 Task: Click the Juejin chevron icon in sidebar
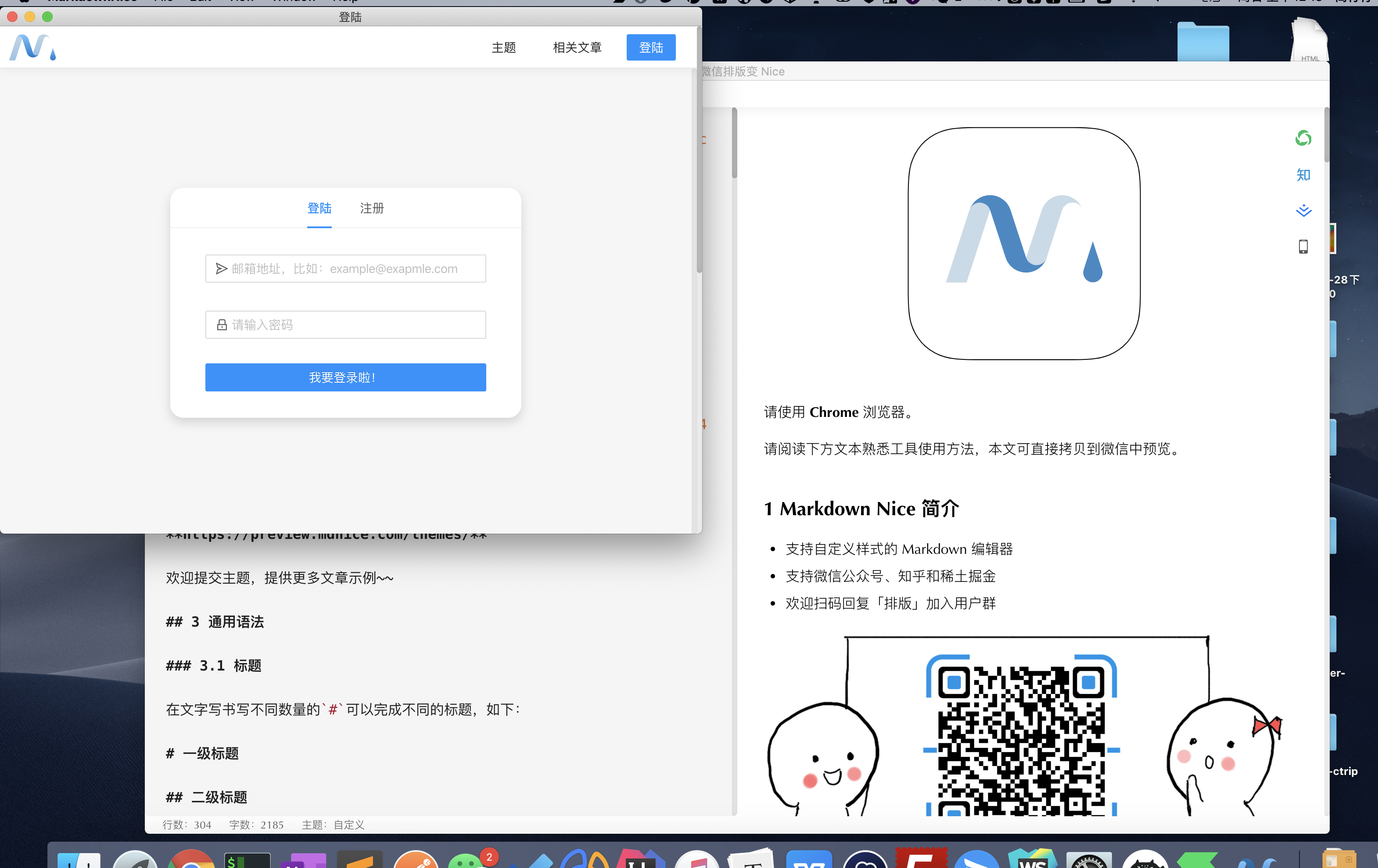coord(1304,210)
